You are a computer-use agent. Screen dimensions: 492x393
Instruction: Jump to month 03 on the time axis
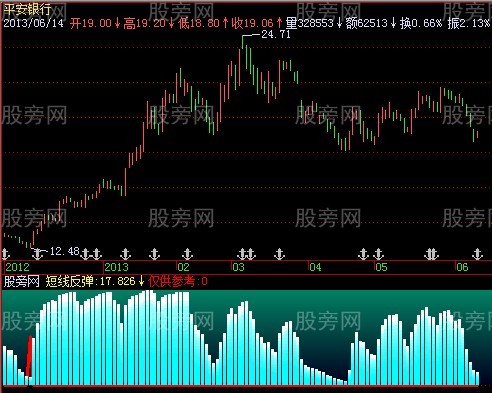point(238,267)
